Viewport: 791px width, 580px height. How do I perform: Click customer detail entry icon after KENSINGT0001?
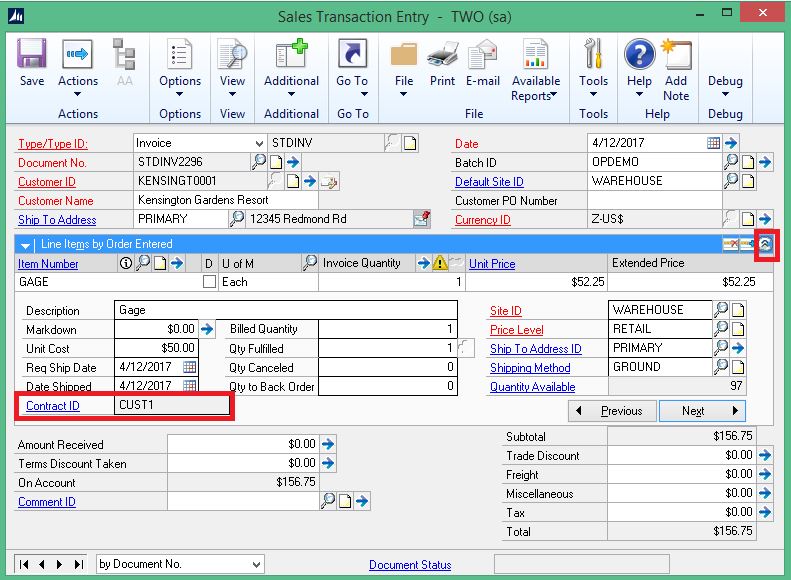tap(329, 182)
